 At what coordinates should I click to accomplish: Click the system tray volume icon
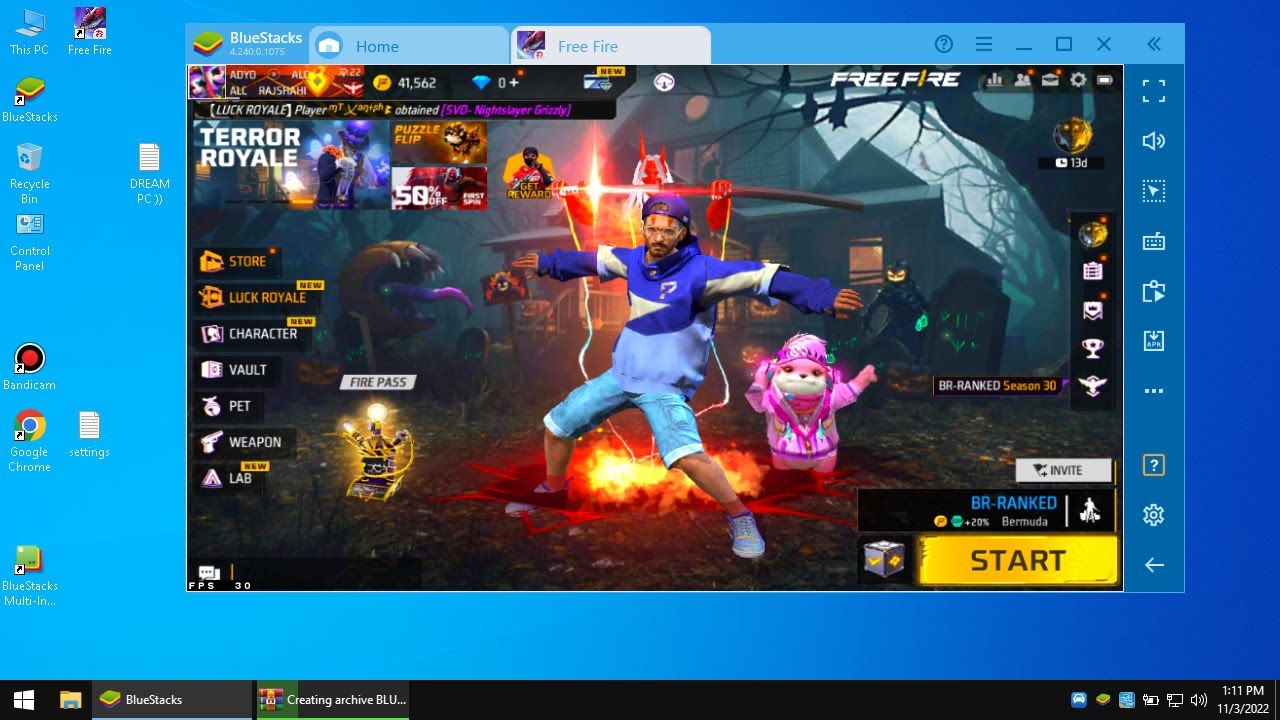click(x=1198, y=700)
